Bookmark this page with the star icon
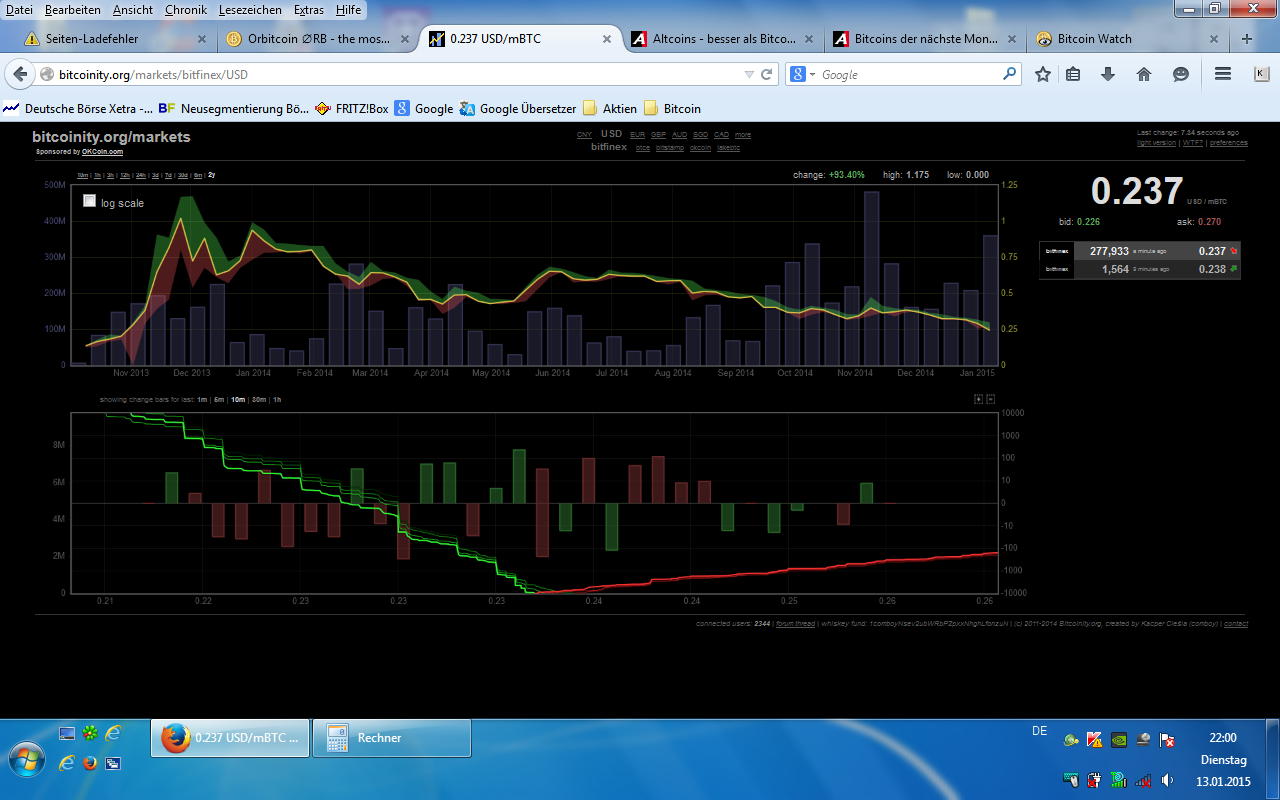1280x800 pixels. (x=1042, y=74)
